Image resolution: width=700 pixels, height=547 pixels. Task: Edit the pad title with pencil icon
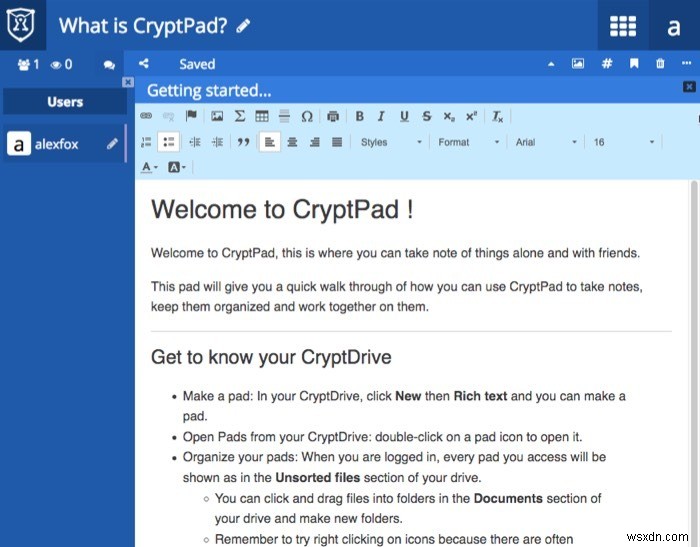(x=243, y=26)
